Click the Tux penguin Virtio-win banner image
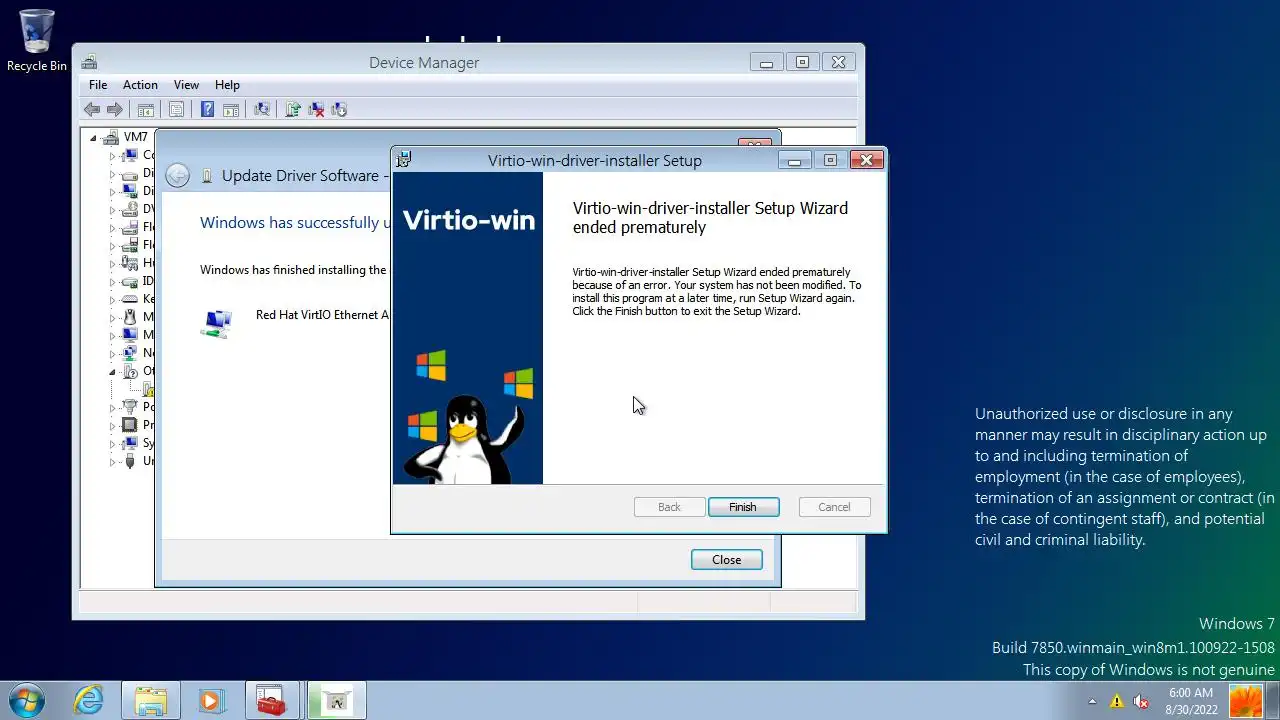1280x720 pixels. pyautogui.click(x=468, y=328)
